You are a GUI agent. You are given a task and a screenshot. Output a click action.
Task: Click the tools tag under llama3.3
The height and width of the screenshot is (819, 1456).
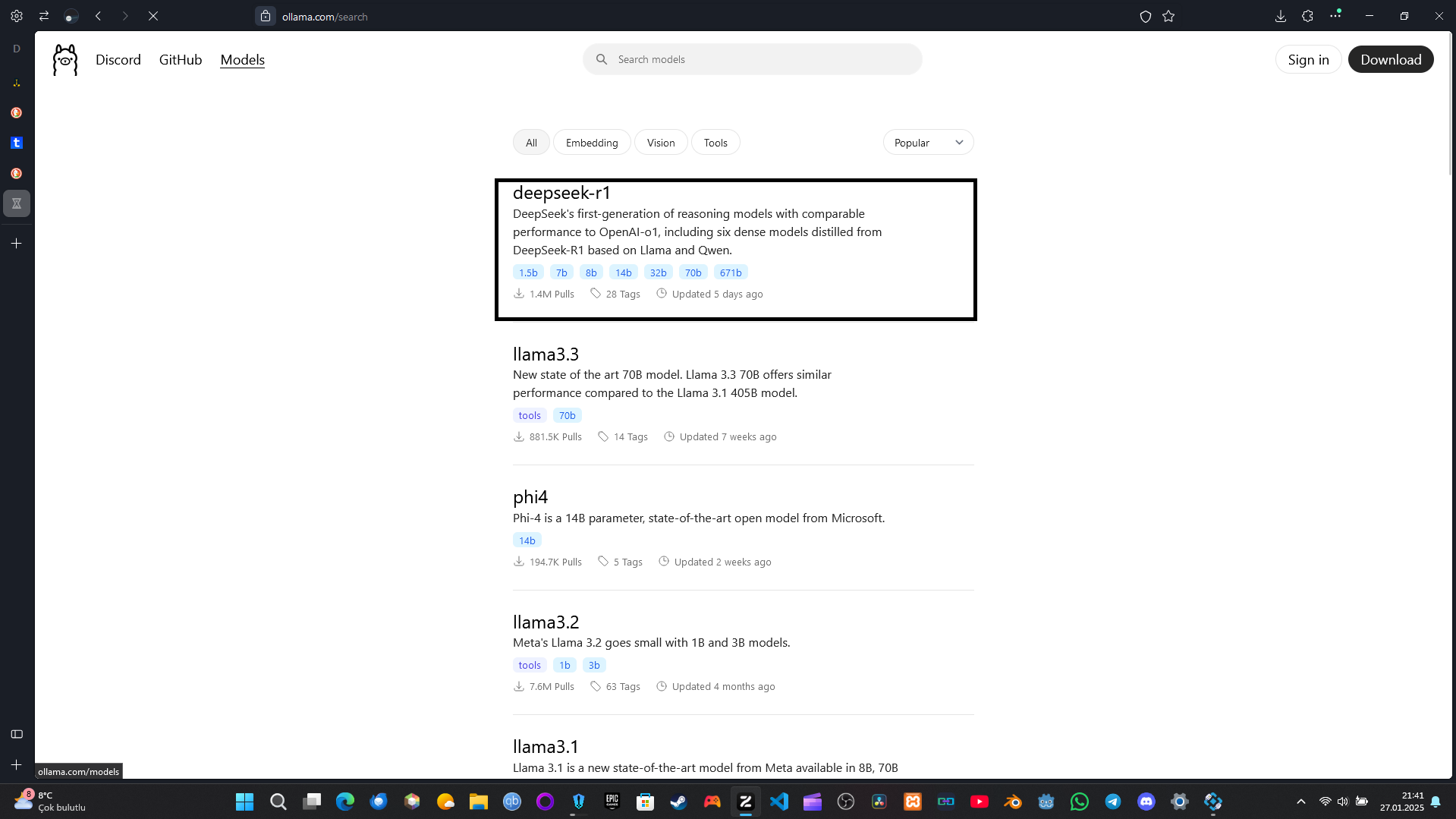click(530, 415)
